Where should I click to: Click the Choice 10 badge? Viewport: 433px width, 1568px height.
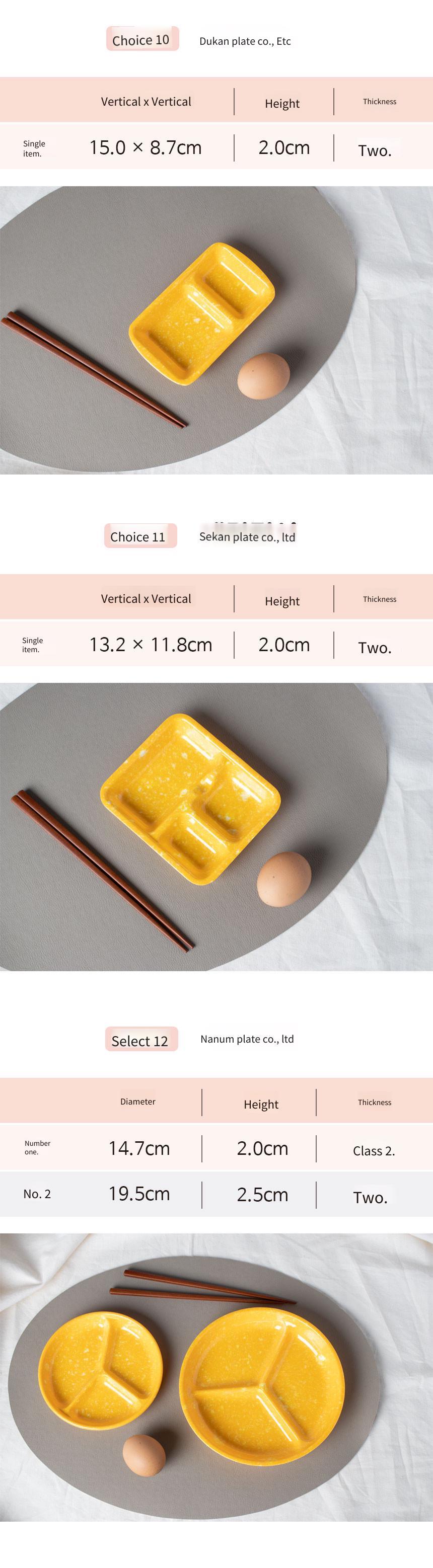tap(142, 39)
